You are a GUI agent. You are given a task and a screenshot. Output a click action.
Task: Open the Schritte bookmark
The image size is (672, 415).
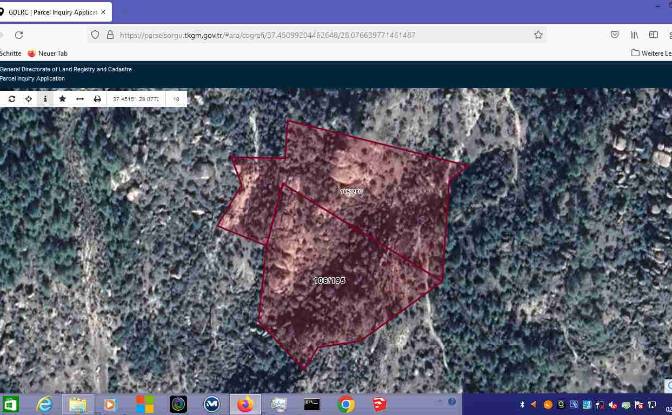coord(10,53)
